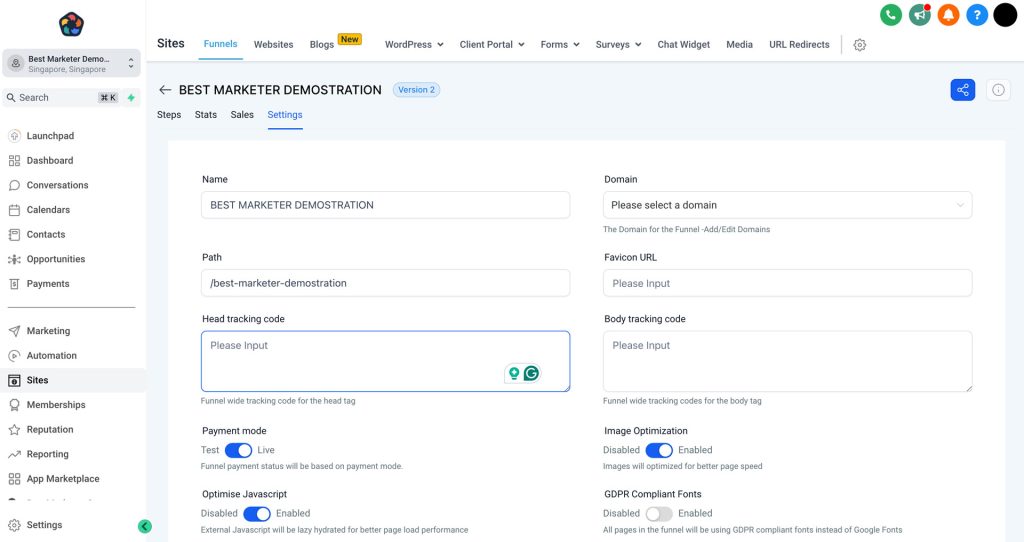
Task: Click the Head tracking code text area
Action: pos(385,362)
